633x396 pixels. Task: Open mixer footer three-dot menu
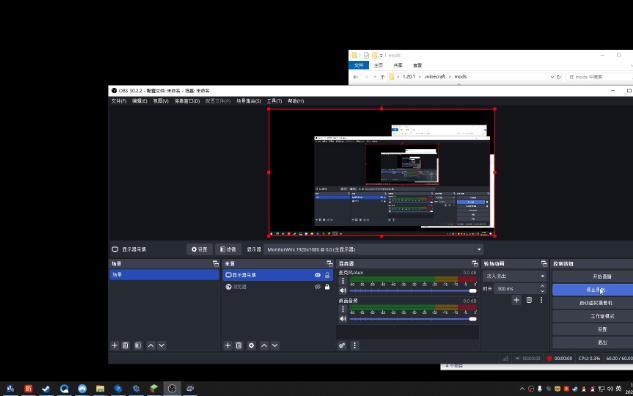(x=355, y=346)
